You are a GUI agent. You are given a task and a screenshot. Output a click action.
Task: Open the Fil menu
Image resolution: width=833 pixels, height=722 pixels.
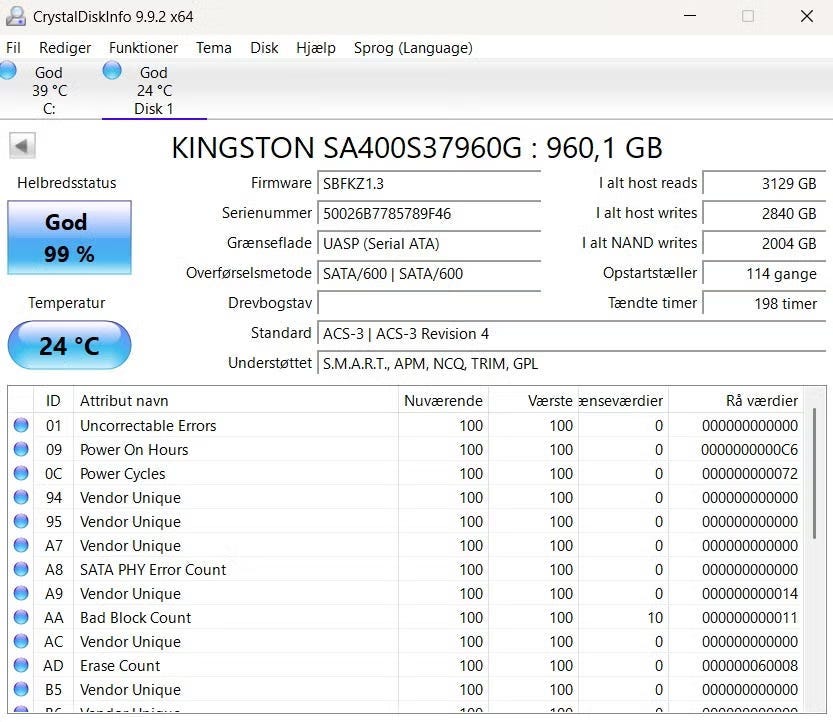(x=13, y=48)
